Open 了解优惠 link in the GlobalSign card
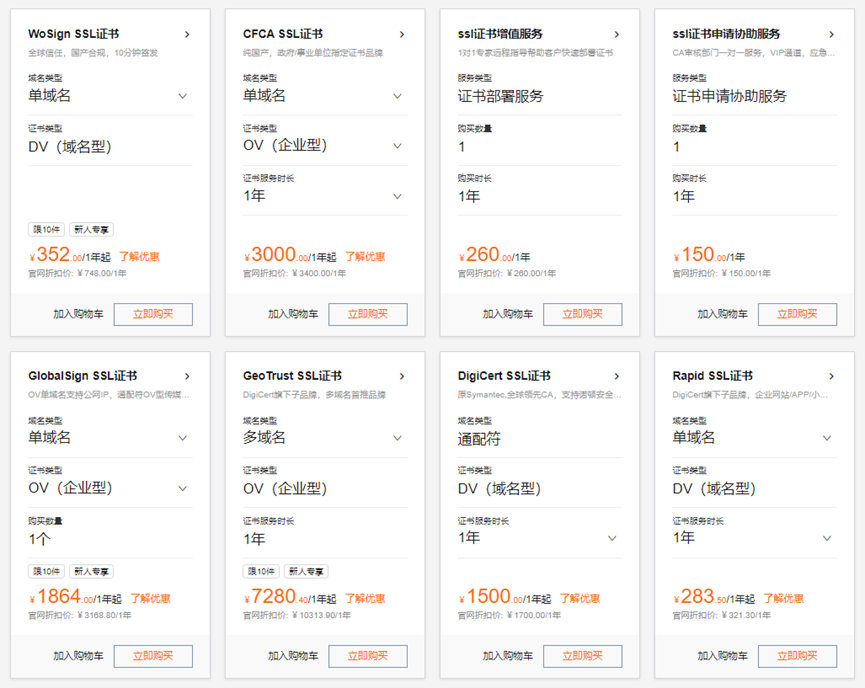This screenshot has width=865, height=688. click(150, 599)
